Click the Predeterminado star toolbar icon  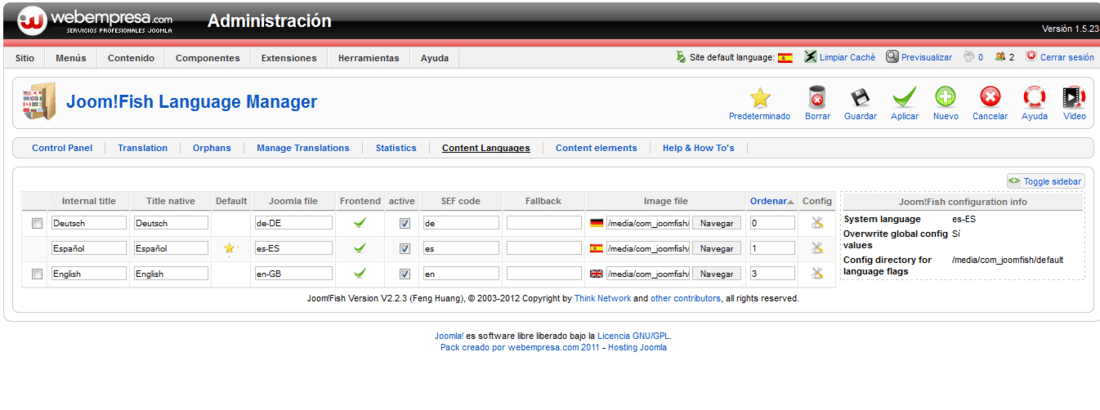pyautogui.click(x=760, y=98)
